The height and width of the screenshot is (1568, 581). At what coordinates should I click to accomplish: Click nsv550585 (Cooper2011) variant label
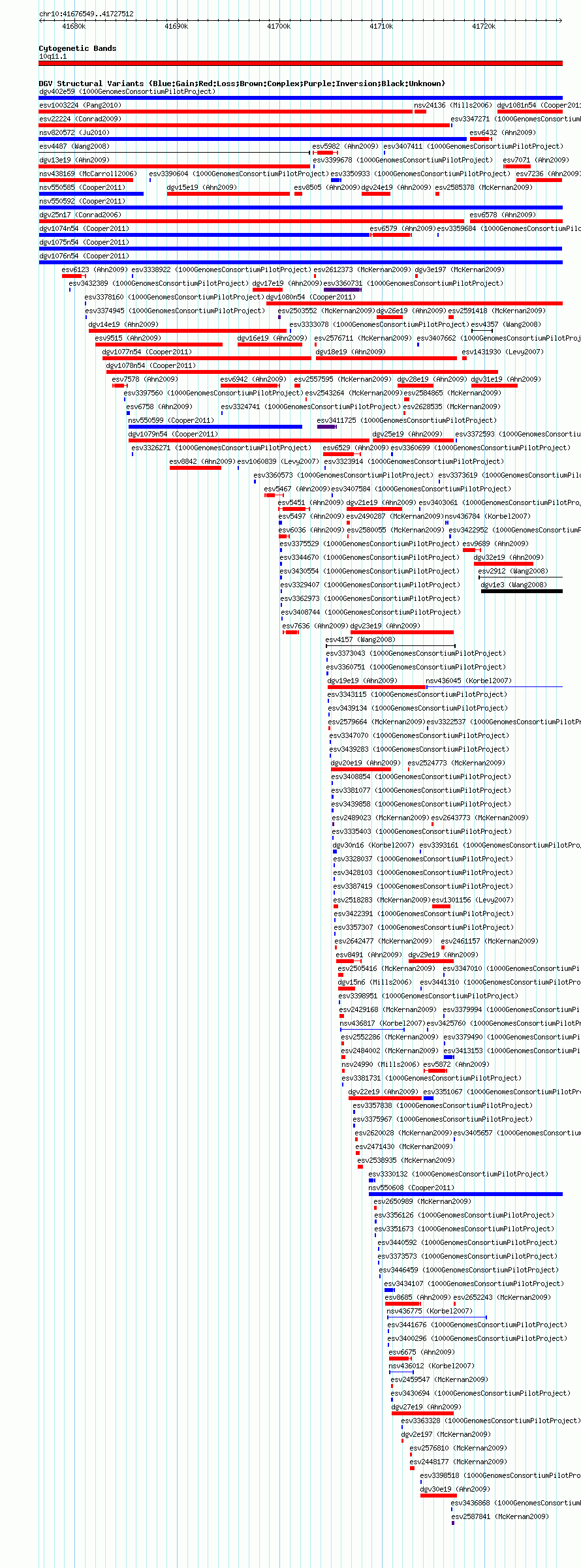(x=82, y=187)
